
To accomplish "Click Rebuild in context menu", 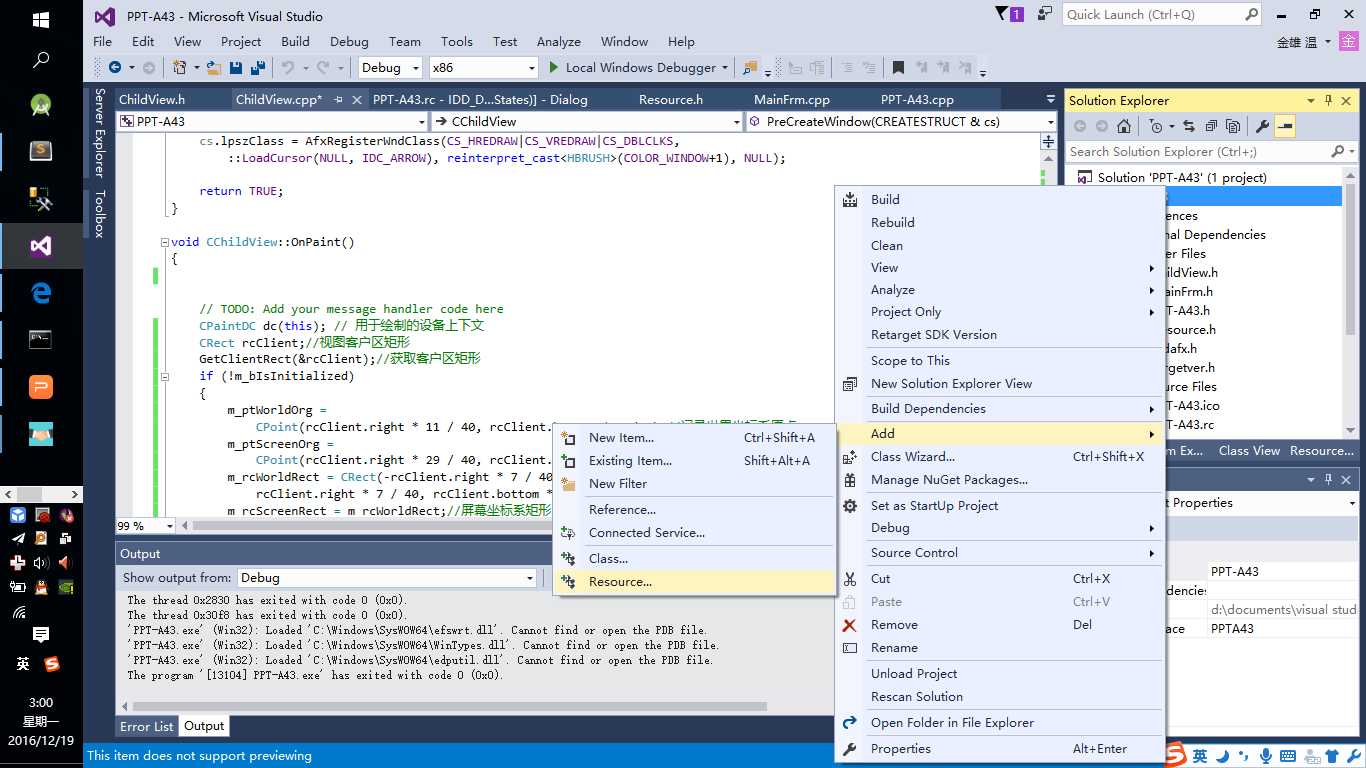I will pyautogui.click(x=1000, y=223).
